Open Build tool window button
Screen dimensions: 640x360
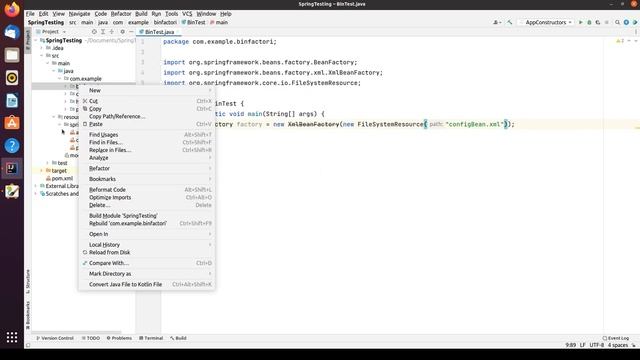178,338
